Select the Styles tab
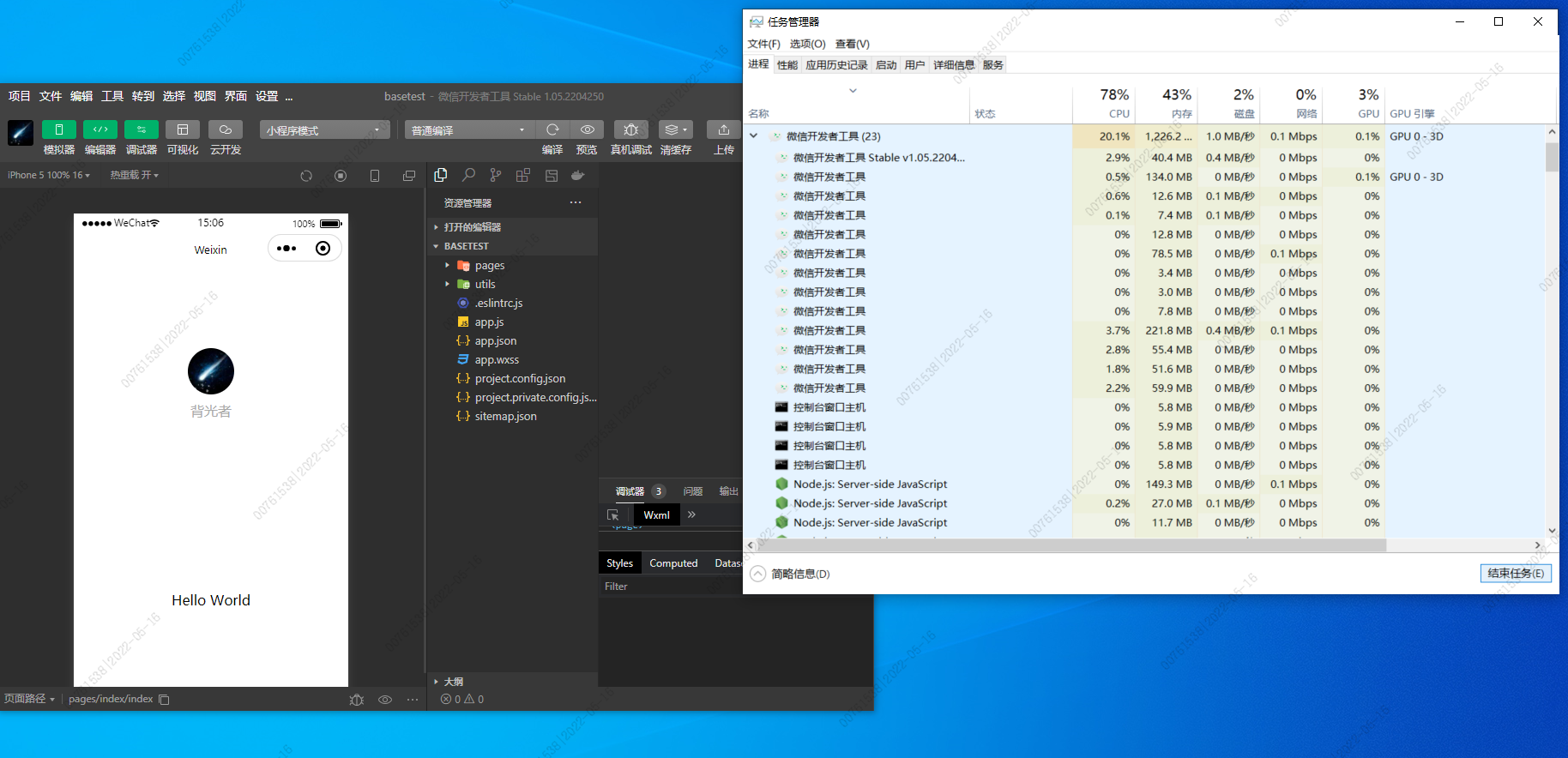The height and width of the screenshot is (758, 1568). tap(619, 563)
